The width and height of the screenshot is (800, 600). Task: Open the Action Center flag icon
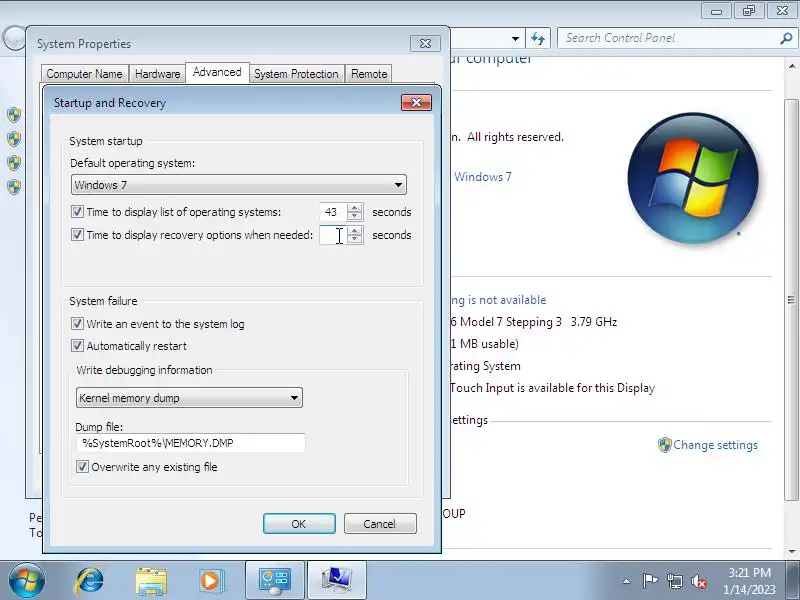click(650, 581)
